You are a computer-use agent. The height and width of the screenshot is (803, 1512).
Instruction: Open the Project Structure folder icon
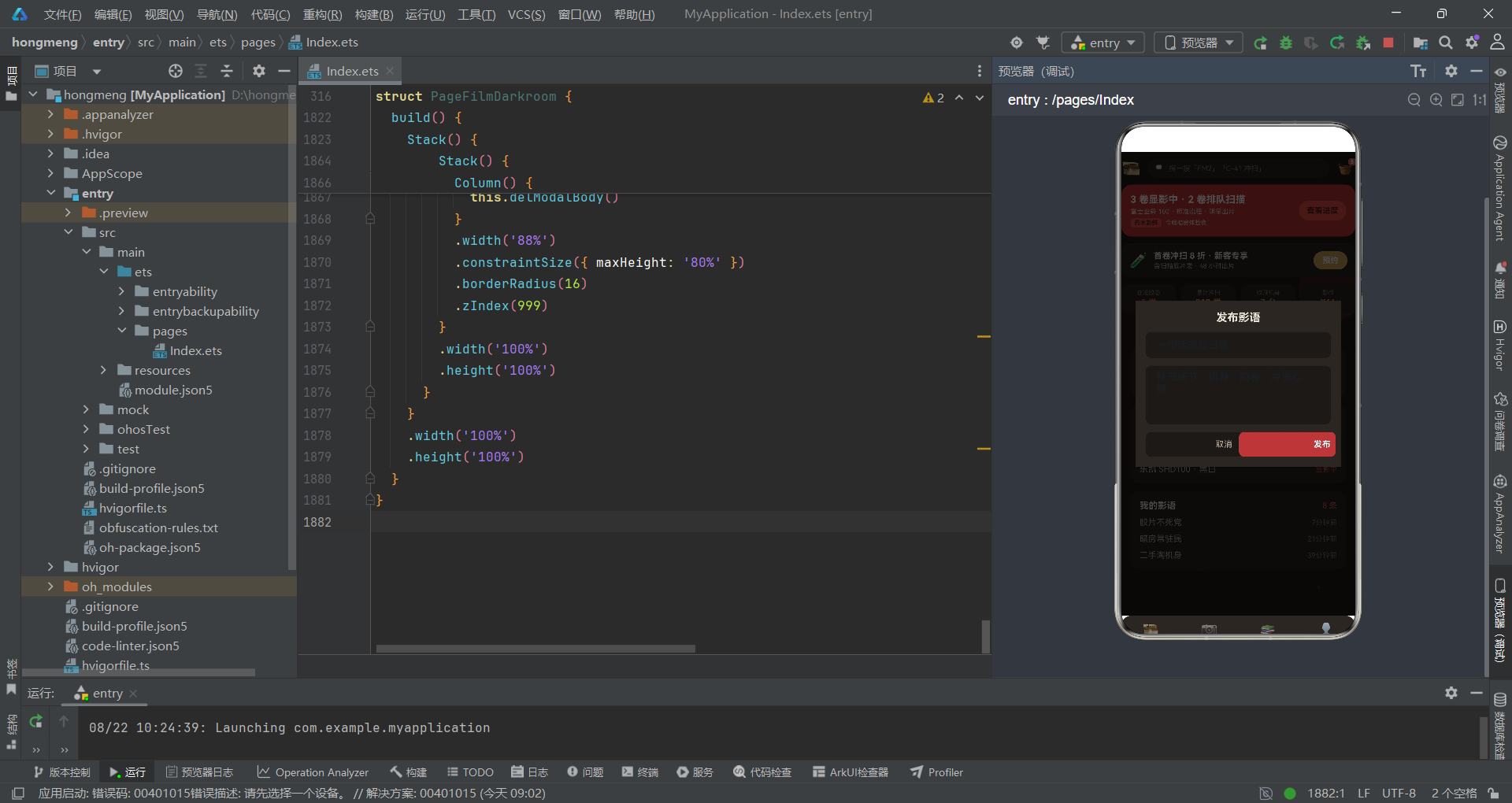pyautogui.click(x=1421, y=43)
